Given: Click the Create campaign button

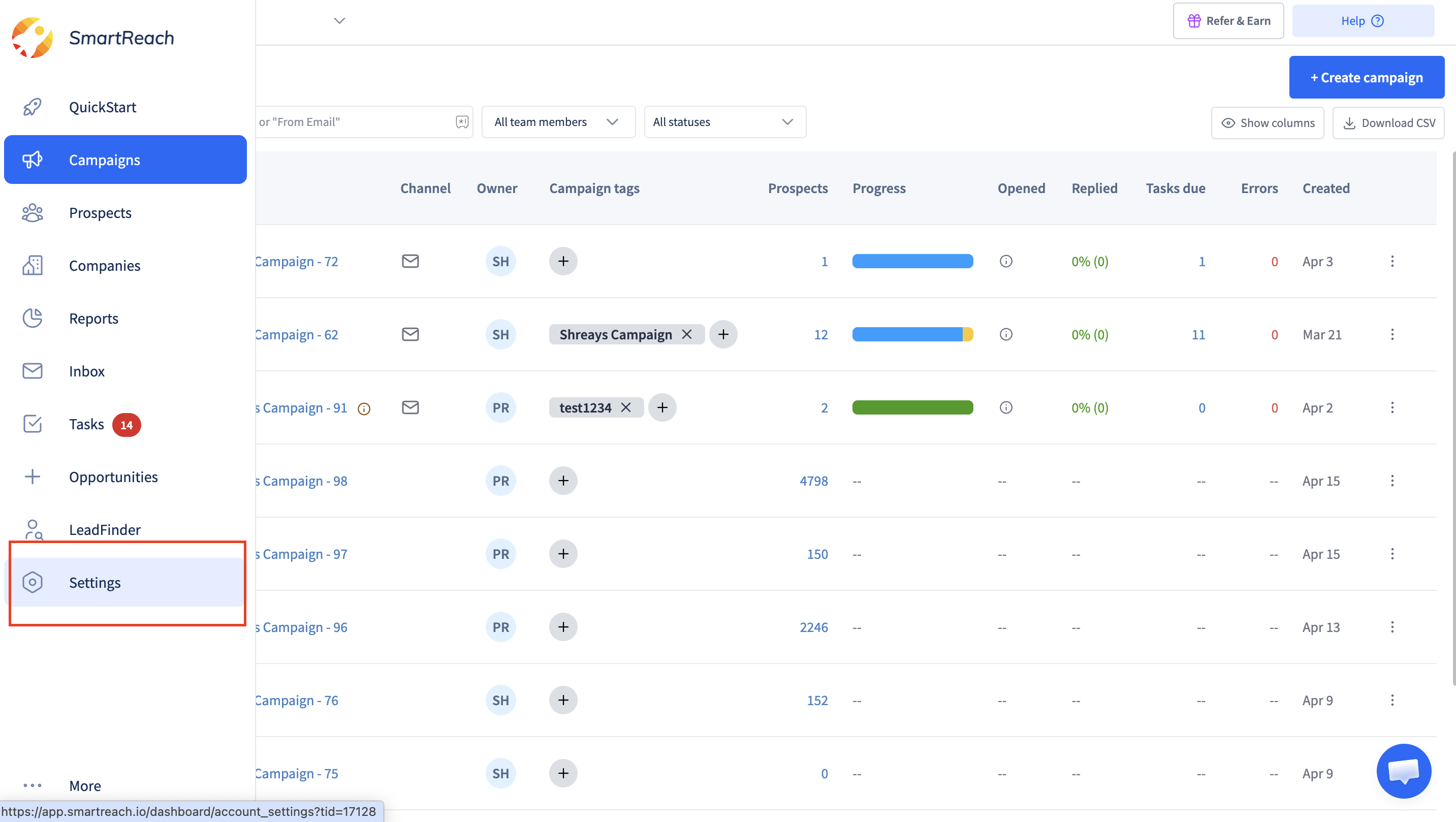Looking at the screenshot, I should [x=1366, y=77].
